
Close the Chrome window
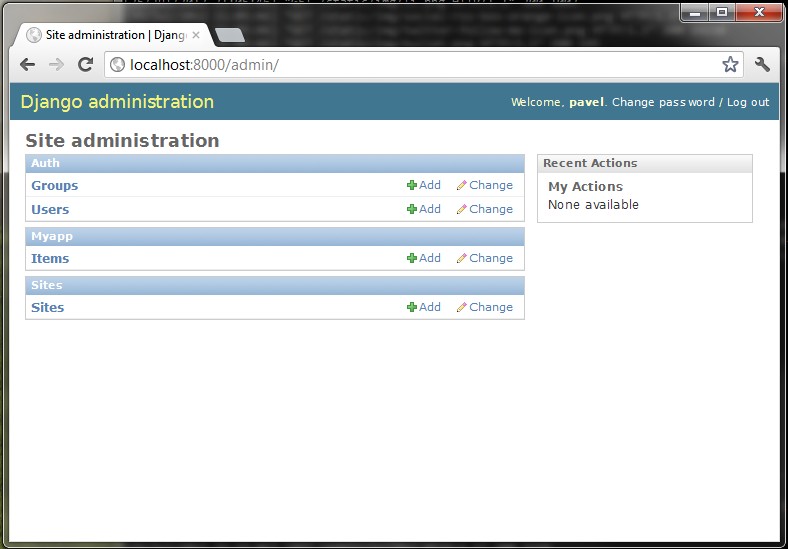coord(759,12)
